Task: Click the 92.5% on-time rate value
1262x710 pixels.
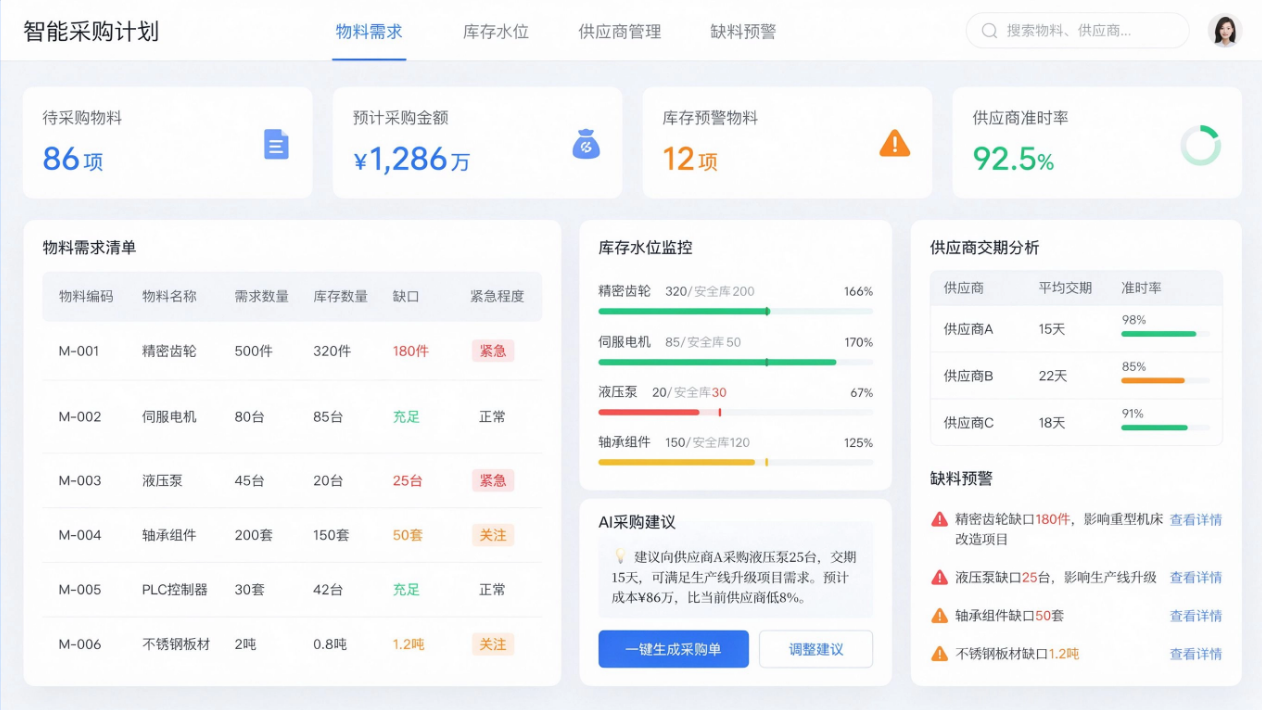Action: (1013, 158)
